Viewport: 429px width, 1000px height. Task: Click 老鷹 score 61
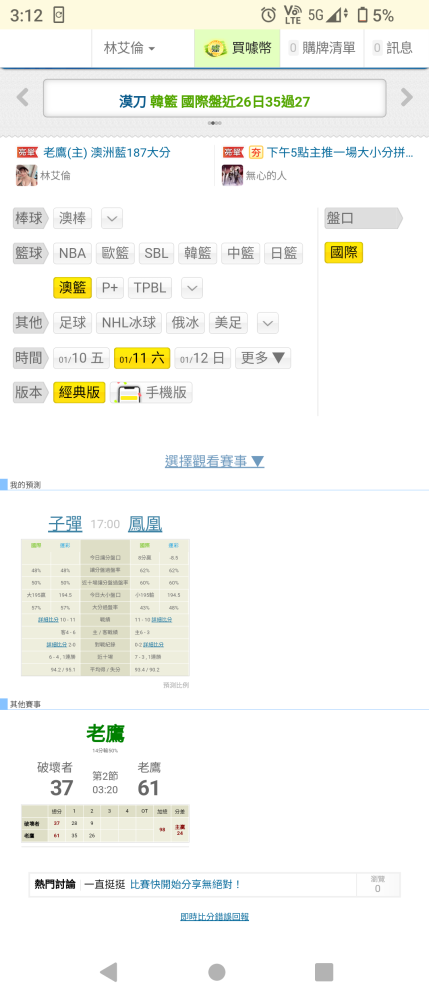tap(149, 788)
